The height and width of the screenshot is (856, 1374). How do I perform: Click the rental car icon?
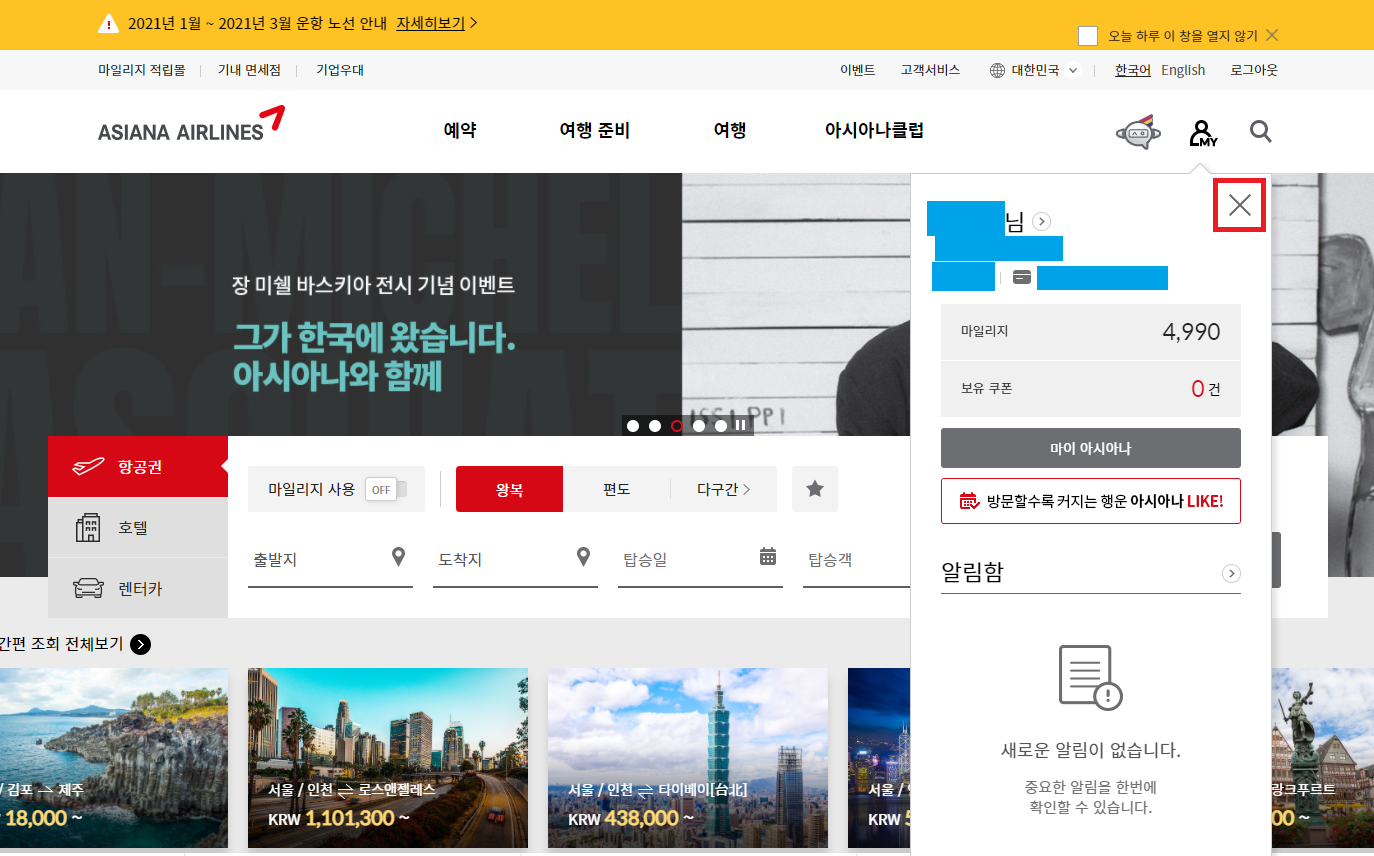[x=88, y=588]
